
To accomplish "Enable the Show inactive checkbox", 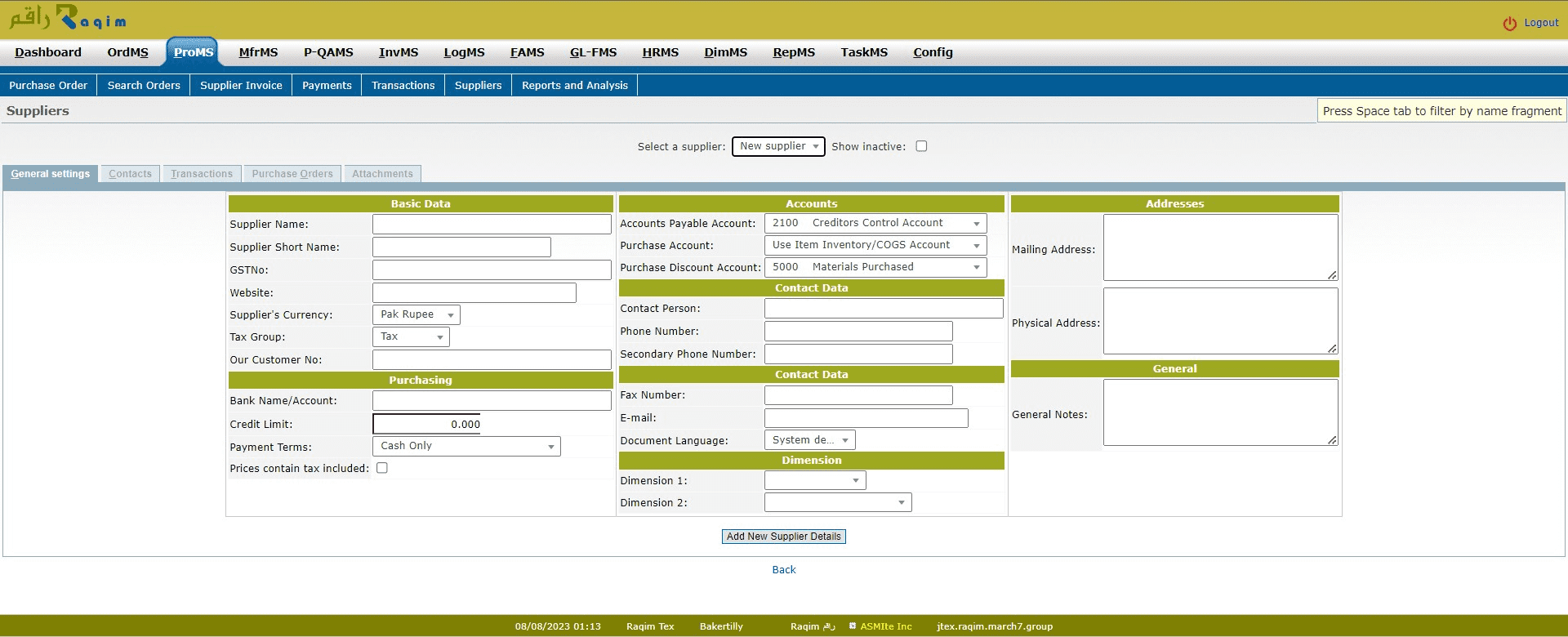I will 921,146.
